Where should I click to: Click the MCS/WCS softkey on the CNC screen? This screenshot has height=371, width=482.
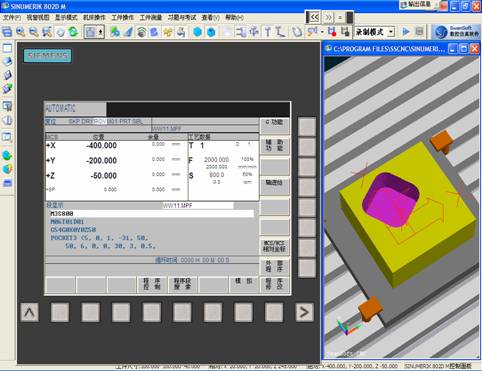274,246
